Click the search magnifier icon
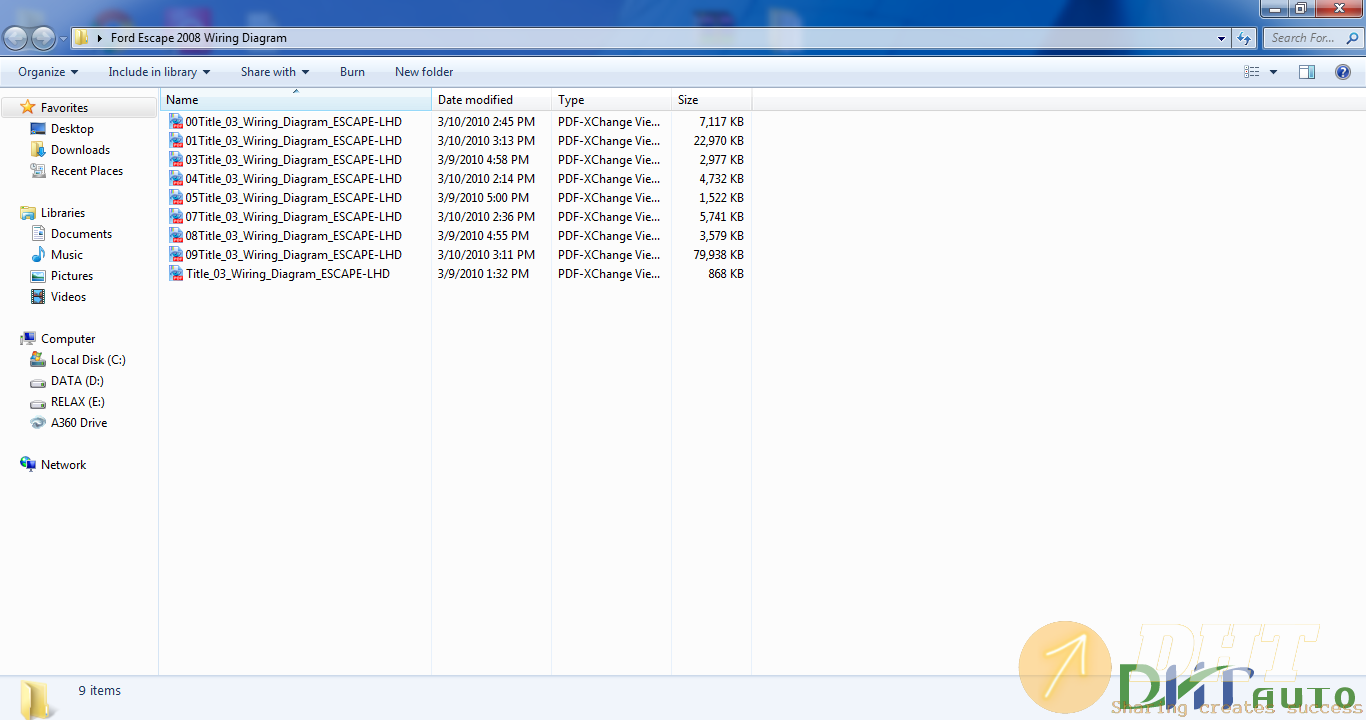The height and width of the screenshot is (720, 1366). pos(1353,38)
